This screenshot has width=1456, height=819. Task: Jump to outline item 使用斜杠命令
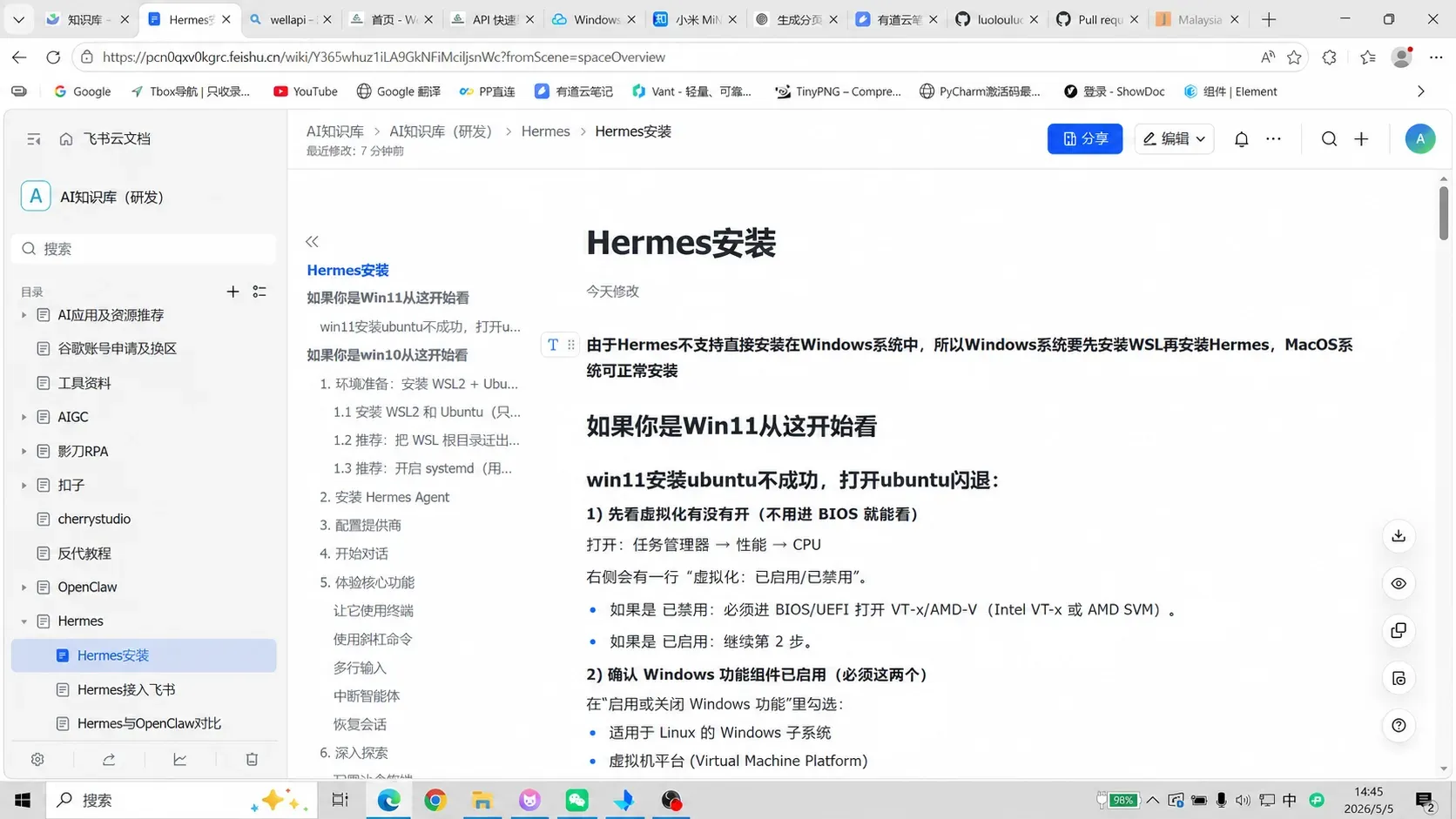click(373, 639)
